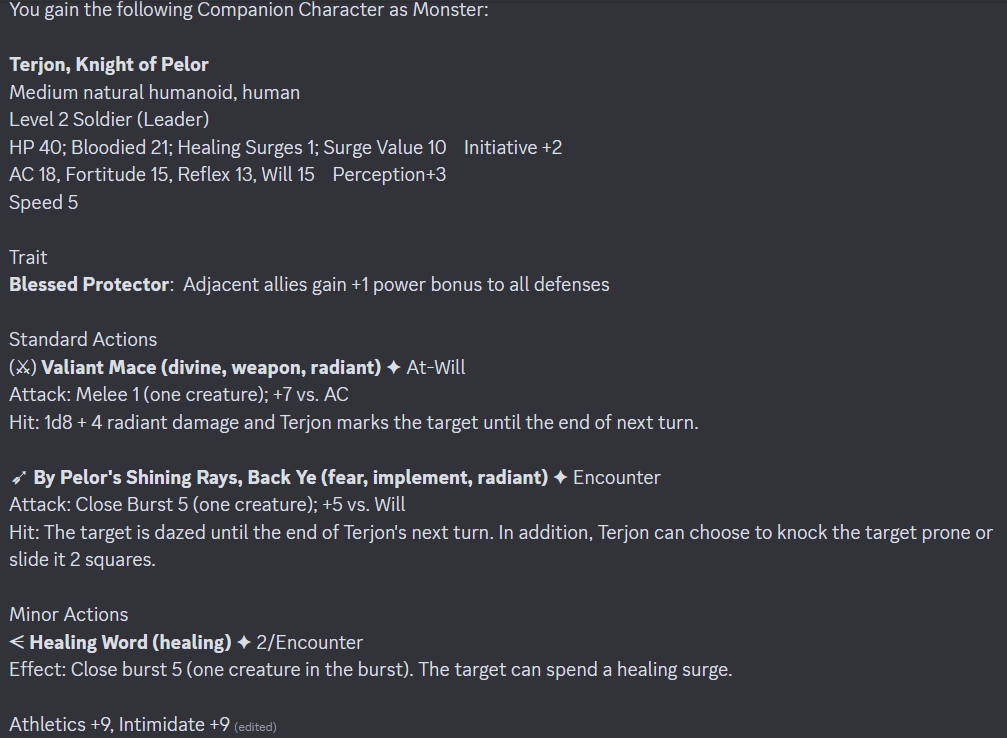The height and width of the screenshot is (738, 1007).
Task: Click the ranged arrow icon before By Pelor's
Action: pyautogui.click(x=19, y=478)
